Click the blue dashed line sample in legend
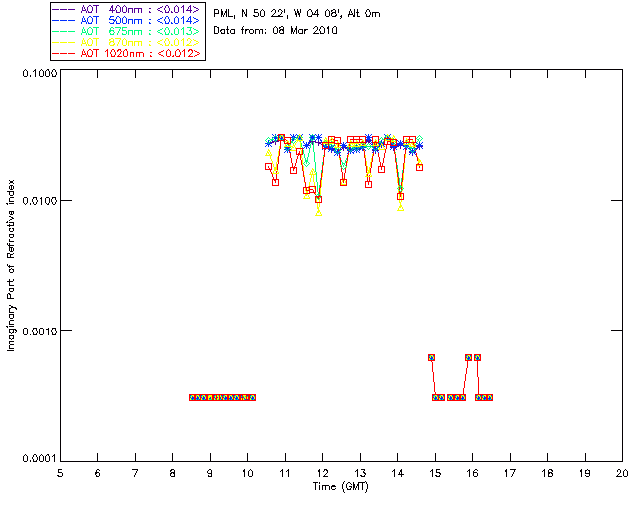Viewport: 640px width, 512px height. click(x=64, y=20)
